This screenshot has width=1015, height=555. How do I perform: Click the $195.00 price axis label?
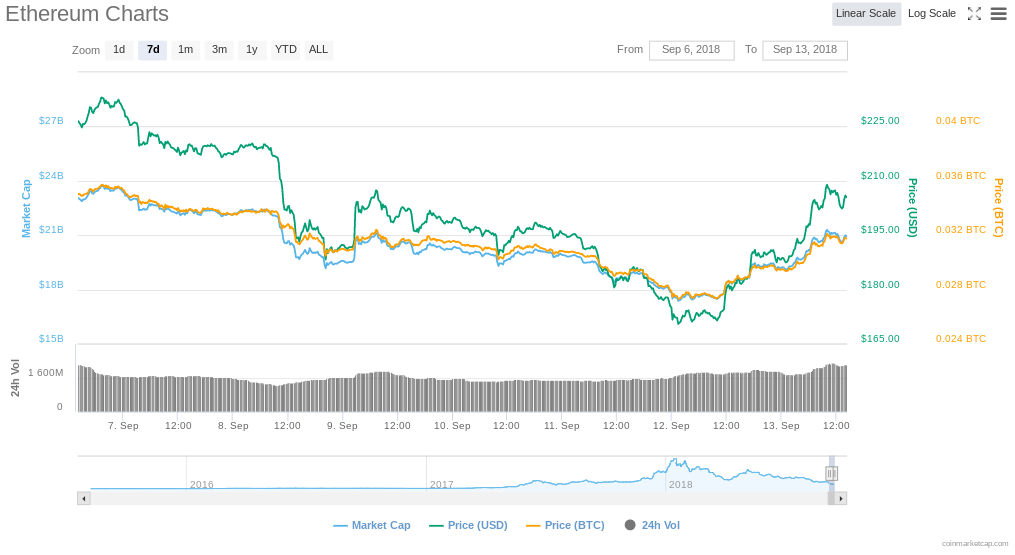(x=880, y=230)
